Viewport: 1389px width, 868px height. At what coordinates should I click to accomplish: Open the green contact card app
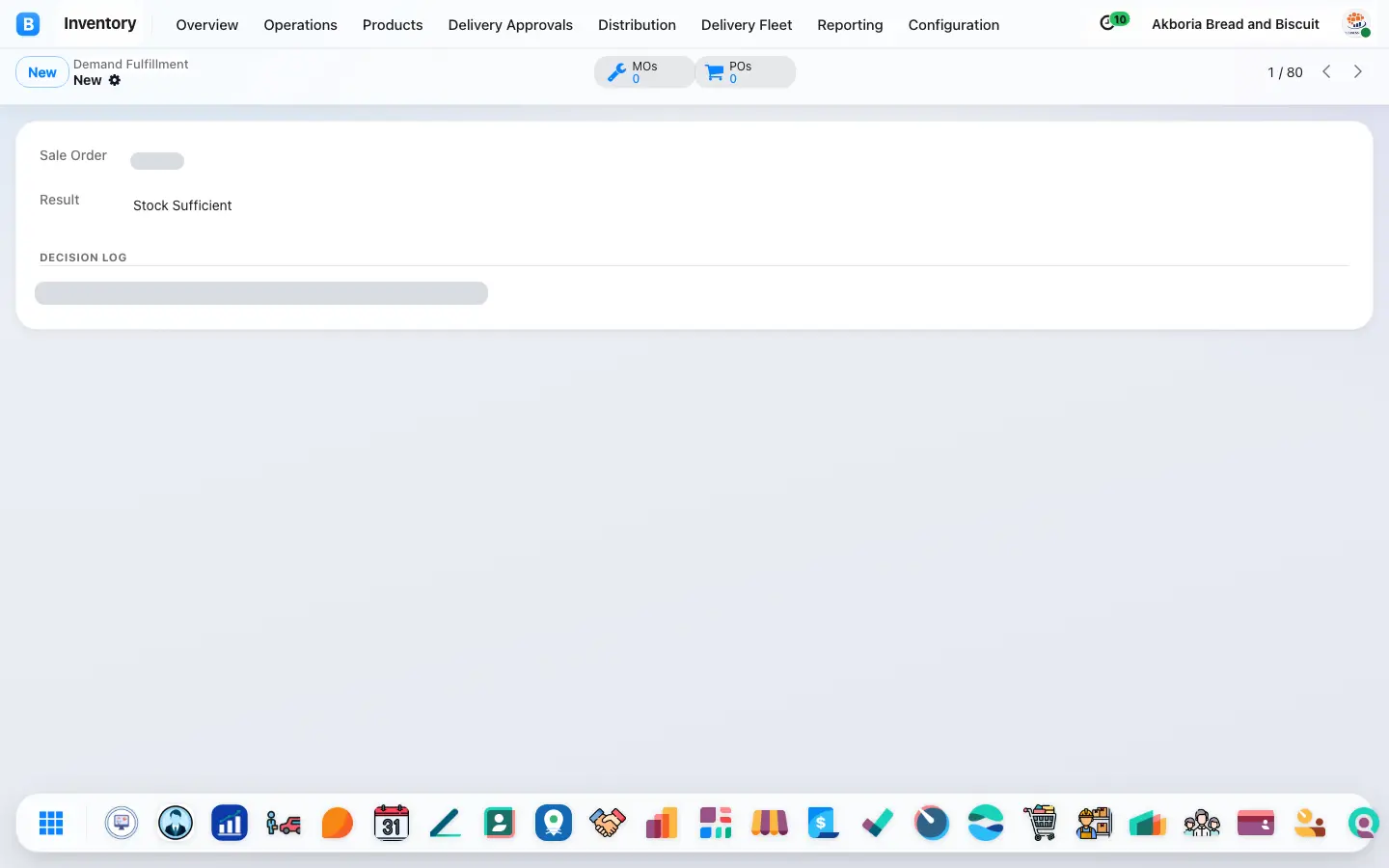click(x=500, y=823)
